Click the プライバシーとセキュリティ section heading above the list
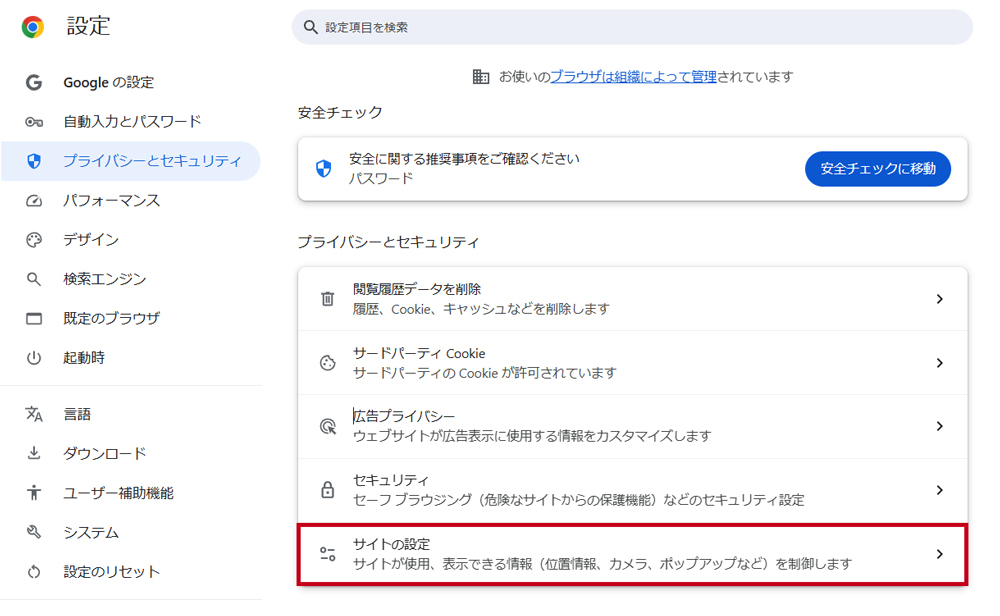Screen dimensions: 1000x616 pyautogui.click(x=388, y=242)
